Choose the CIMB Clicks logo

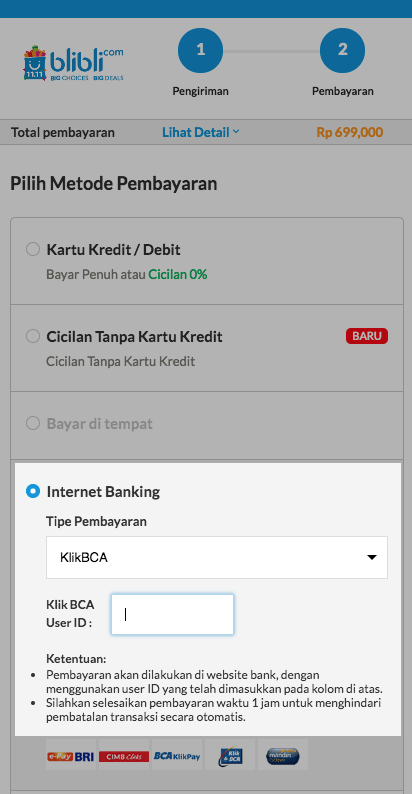pos(124,757)
